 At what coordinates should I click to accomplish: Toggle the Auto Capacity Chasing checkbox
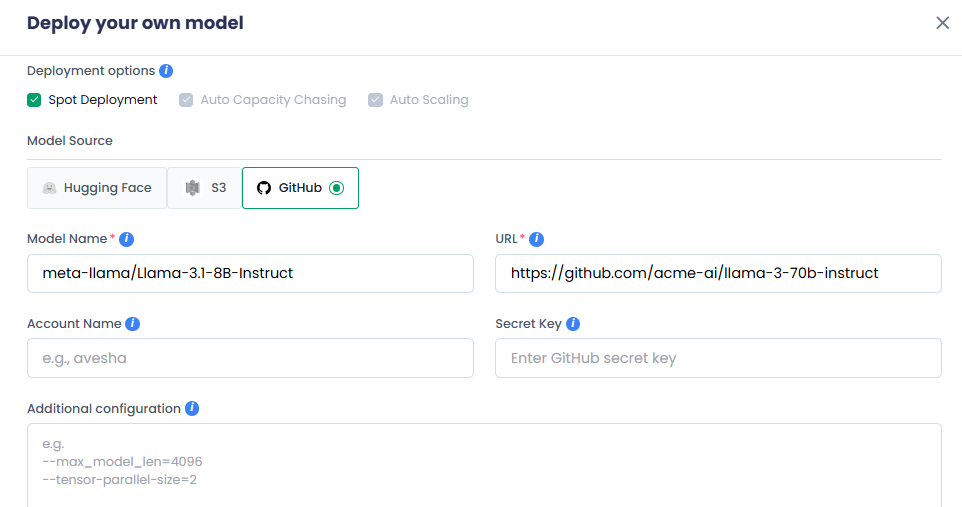(x=186, y=100)
